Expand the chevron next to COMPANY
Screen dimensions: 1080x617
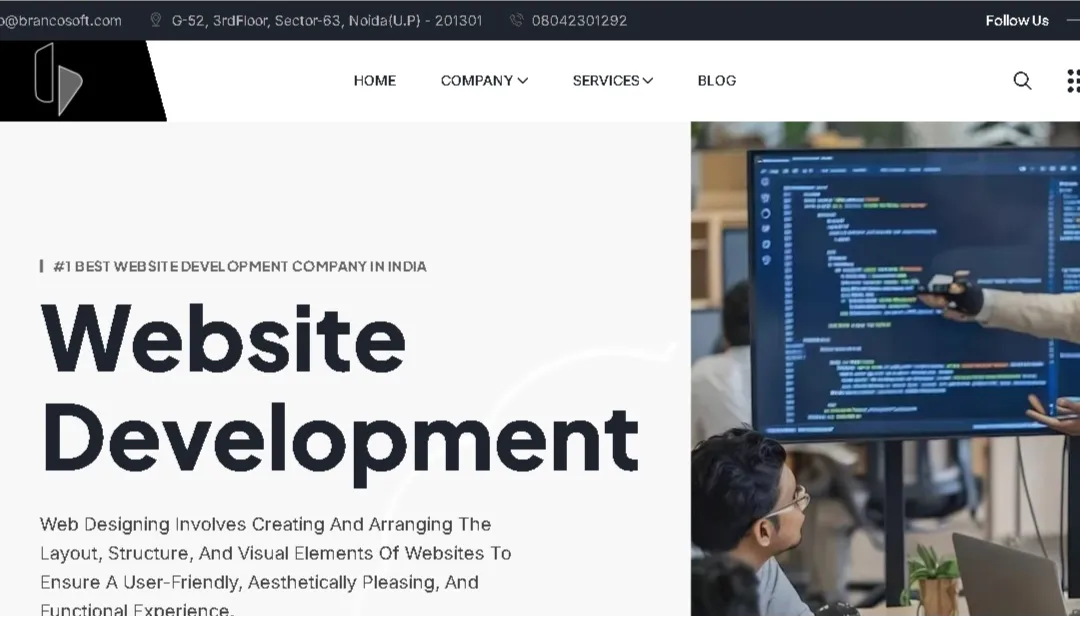click(x=523, y=81)
